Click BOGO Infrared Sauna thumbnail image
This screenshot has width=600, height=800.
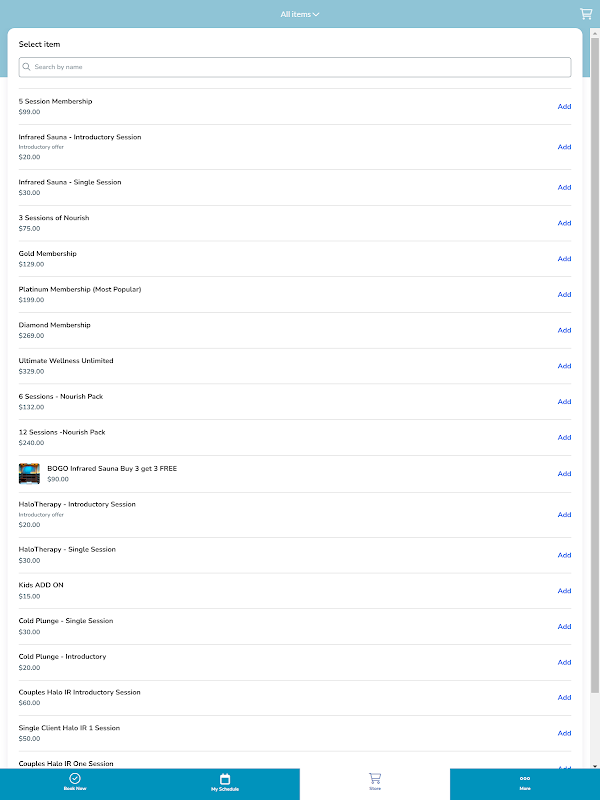(x=29, y=473)
